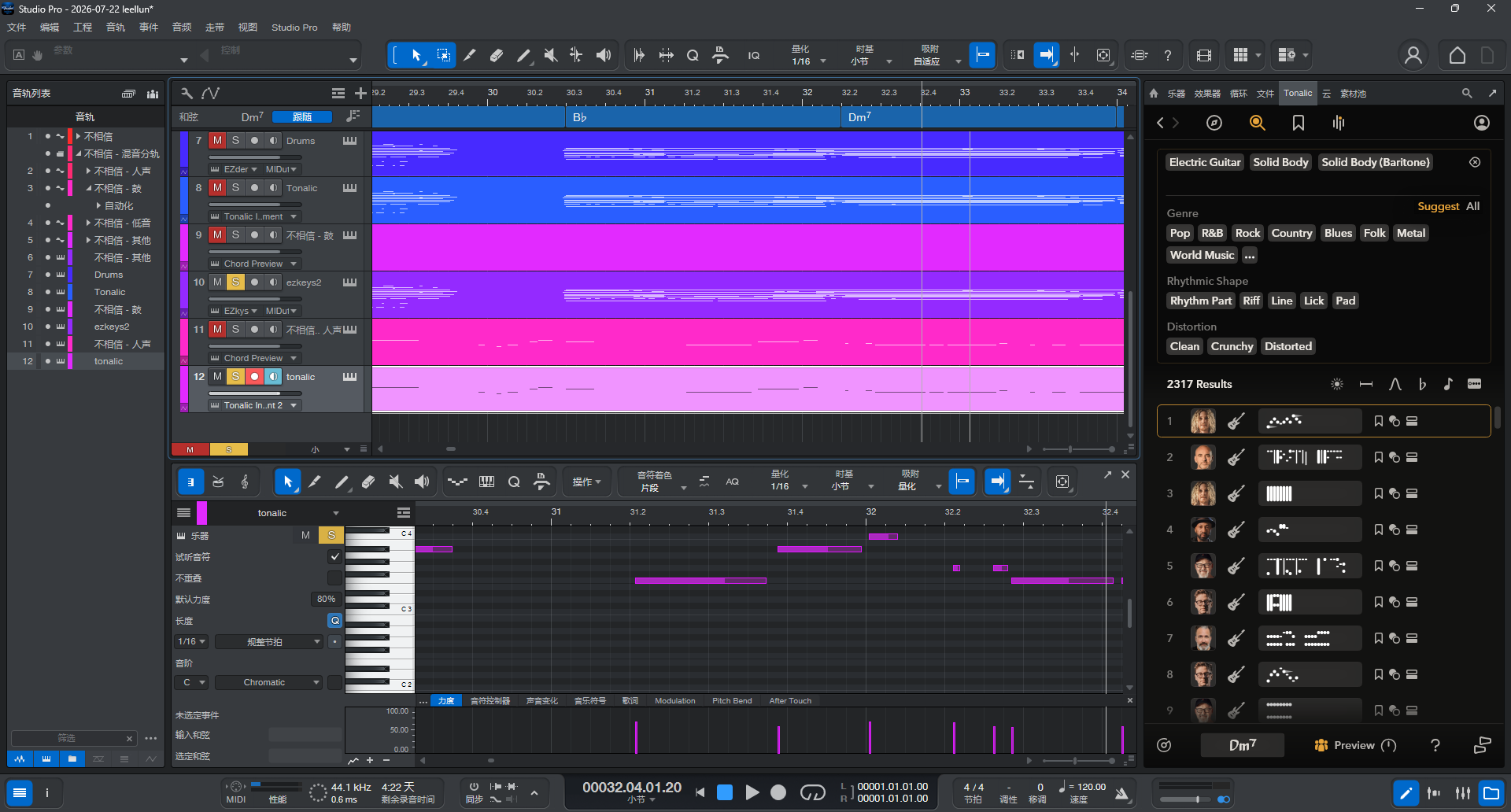Select the Pitch Bend automation tab
This screenshot has height=812, width=1511.
click(732, 700)
